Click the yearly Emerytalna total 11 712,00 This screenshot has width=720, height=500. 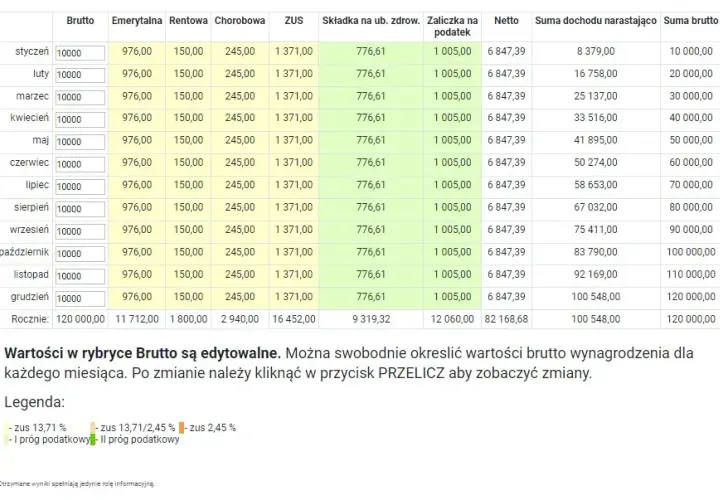coord(137,319)
